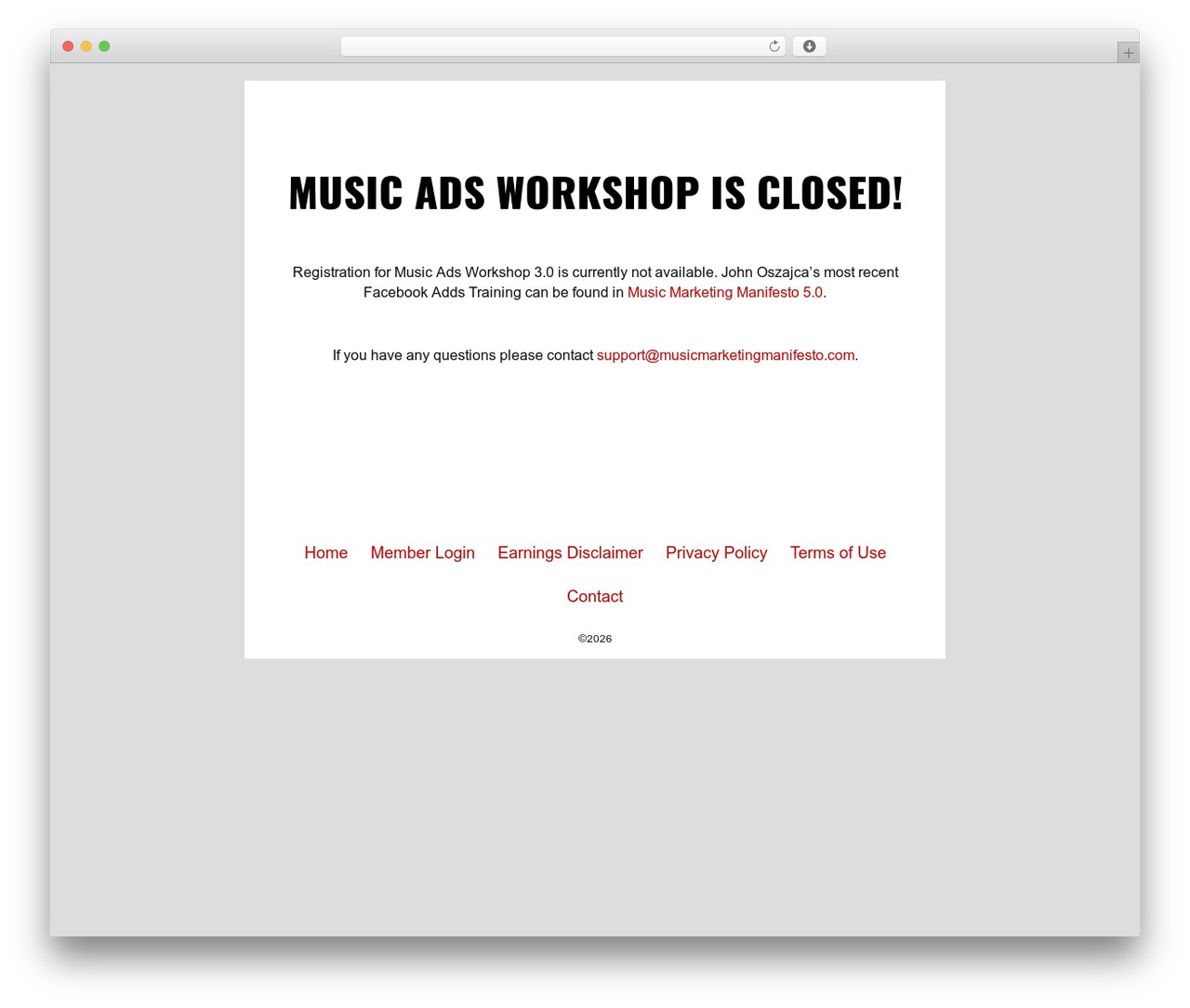Image resolution: width=1190 pixels, height=1008 pixels.
Task: Click 'Registration for Music Ads Workshop 3.0' text
Action: [x=423, y=272]
